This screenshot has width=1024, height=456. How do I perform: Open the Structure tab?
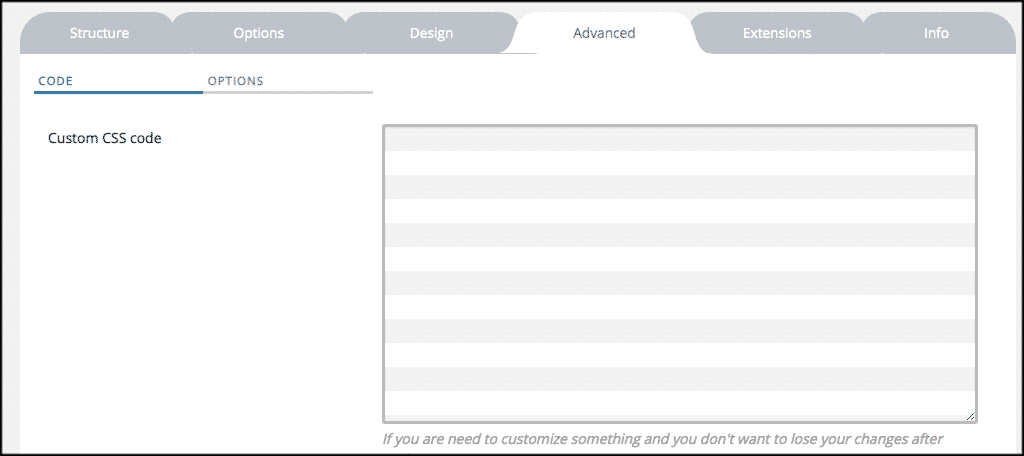[x=99, y=33]
